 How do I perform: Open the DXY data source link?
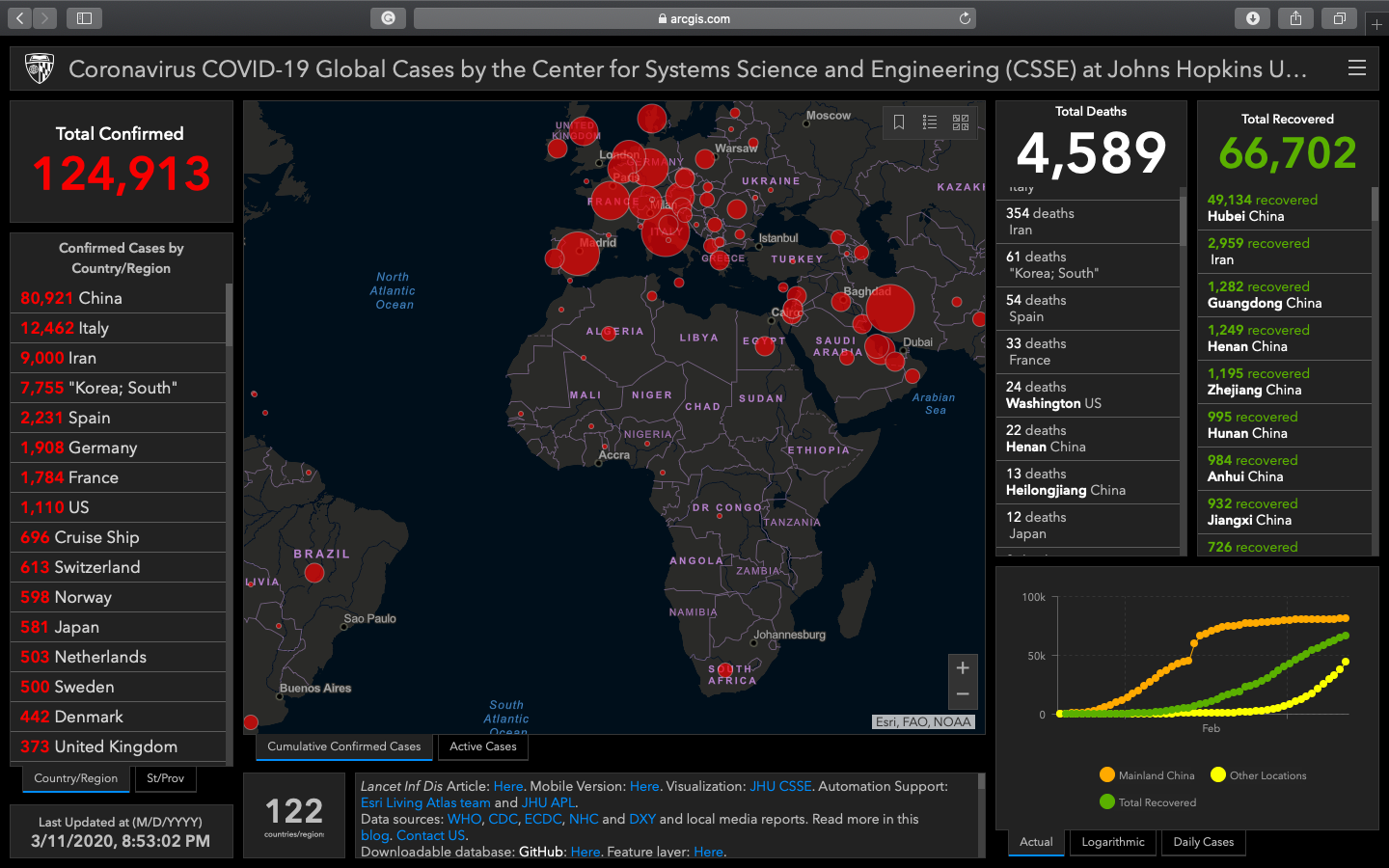click(642, 819)
